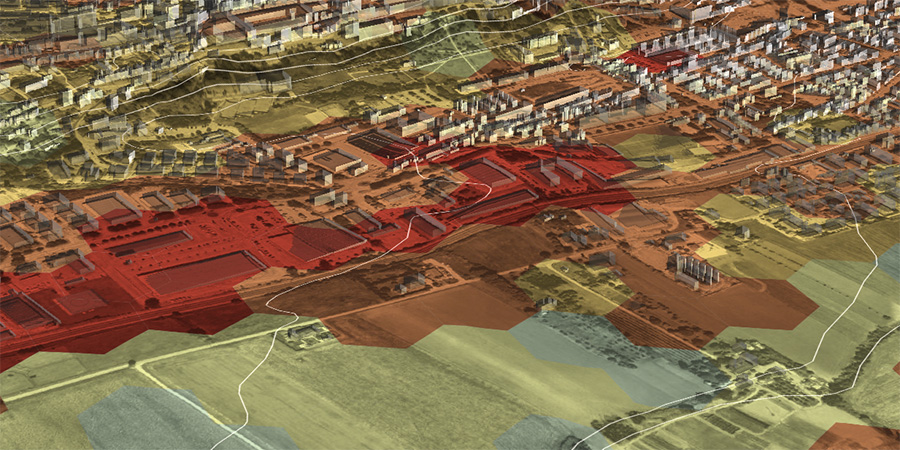The width and height of the screenshot is (900, 450).
Task: Select the dark brown overlay zone in the center
Action: [x=400, y=300]
